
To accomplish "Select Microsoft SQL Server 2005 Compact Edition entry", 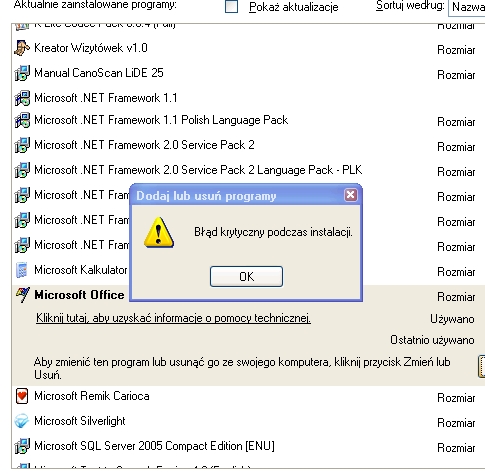I will coord(245,446).
